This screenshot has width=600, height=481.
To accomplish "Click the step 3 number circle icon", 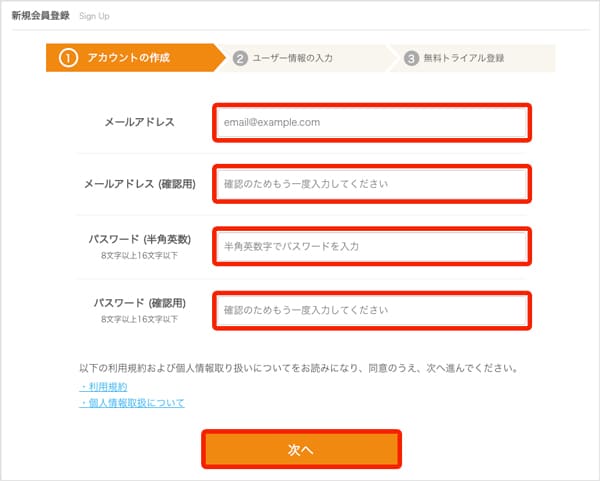I will [412, 58].
